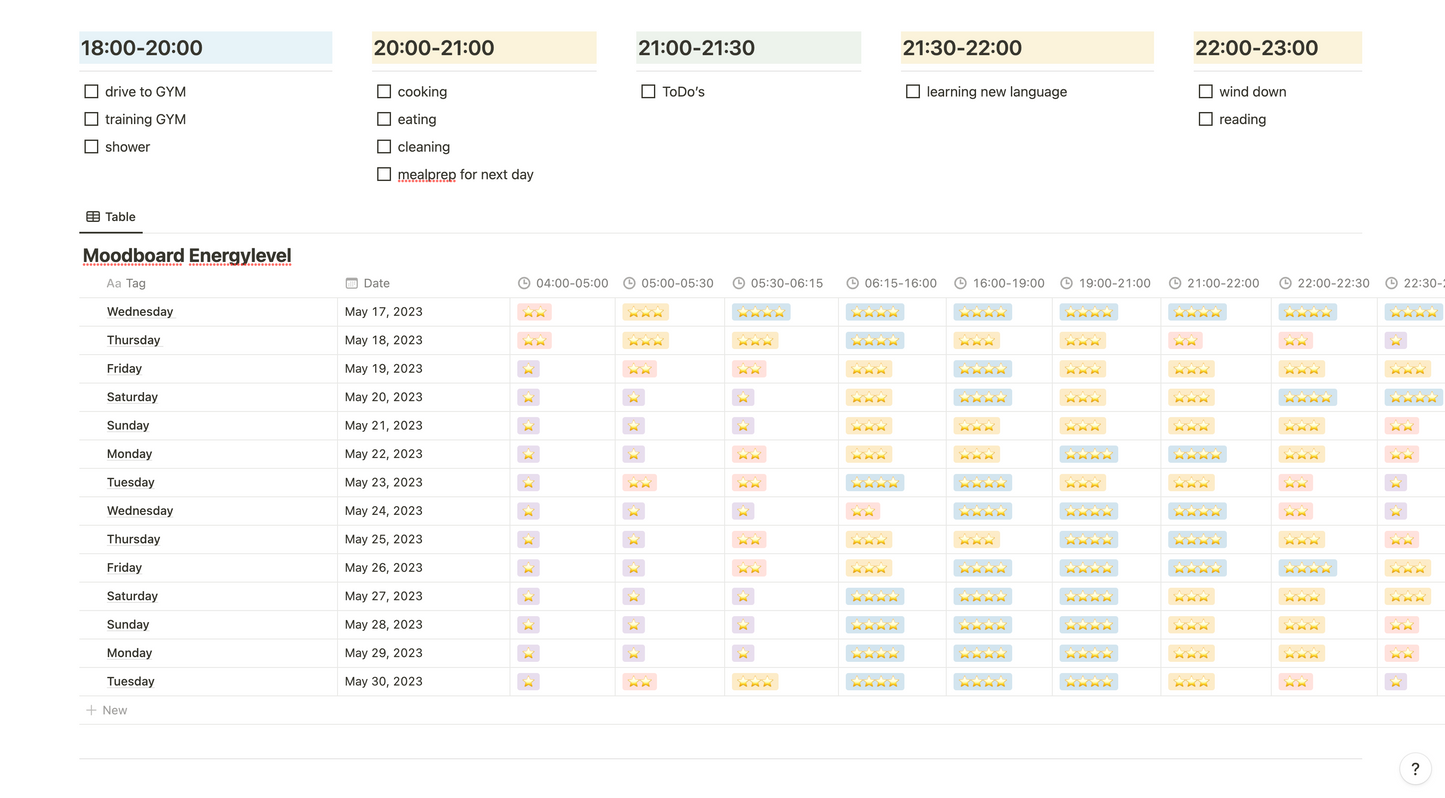Check the wind down checkbox
This screenshot has width=1445, height=798.
tap(1206, 91)
